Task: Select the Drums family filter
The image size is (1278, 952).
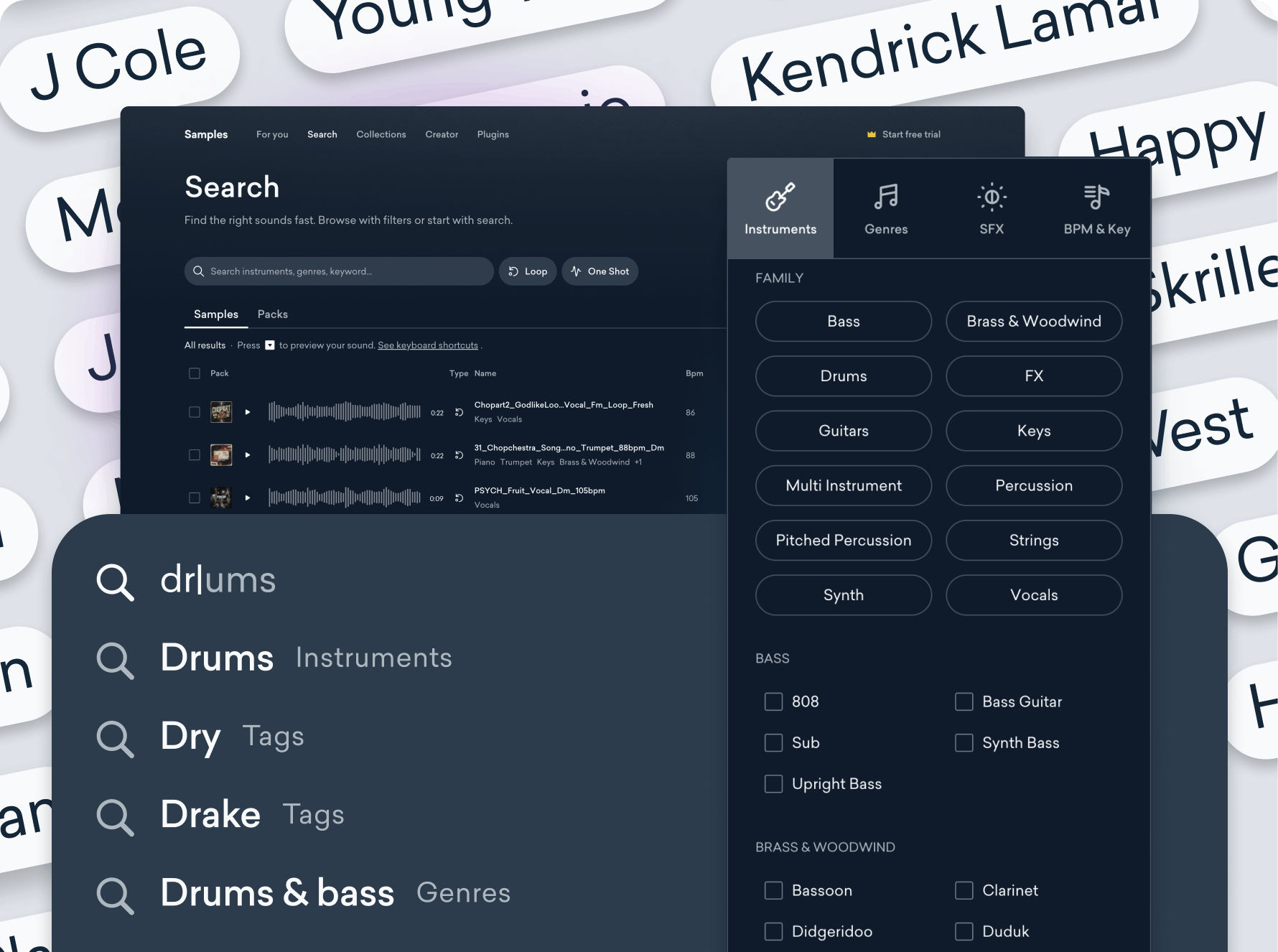Action: pyautogui.click(x=844, y=376)
